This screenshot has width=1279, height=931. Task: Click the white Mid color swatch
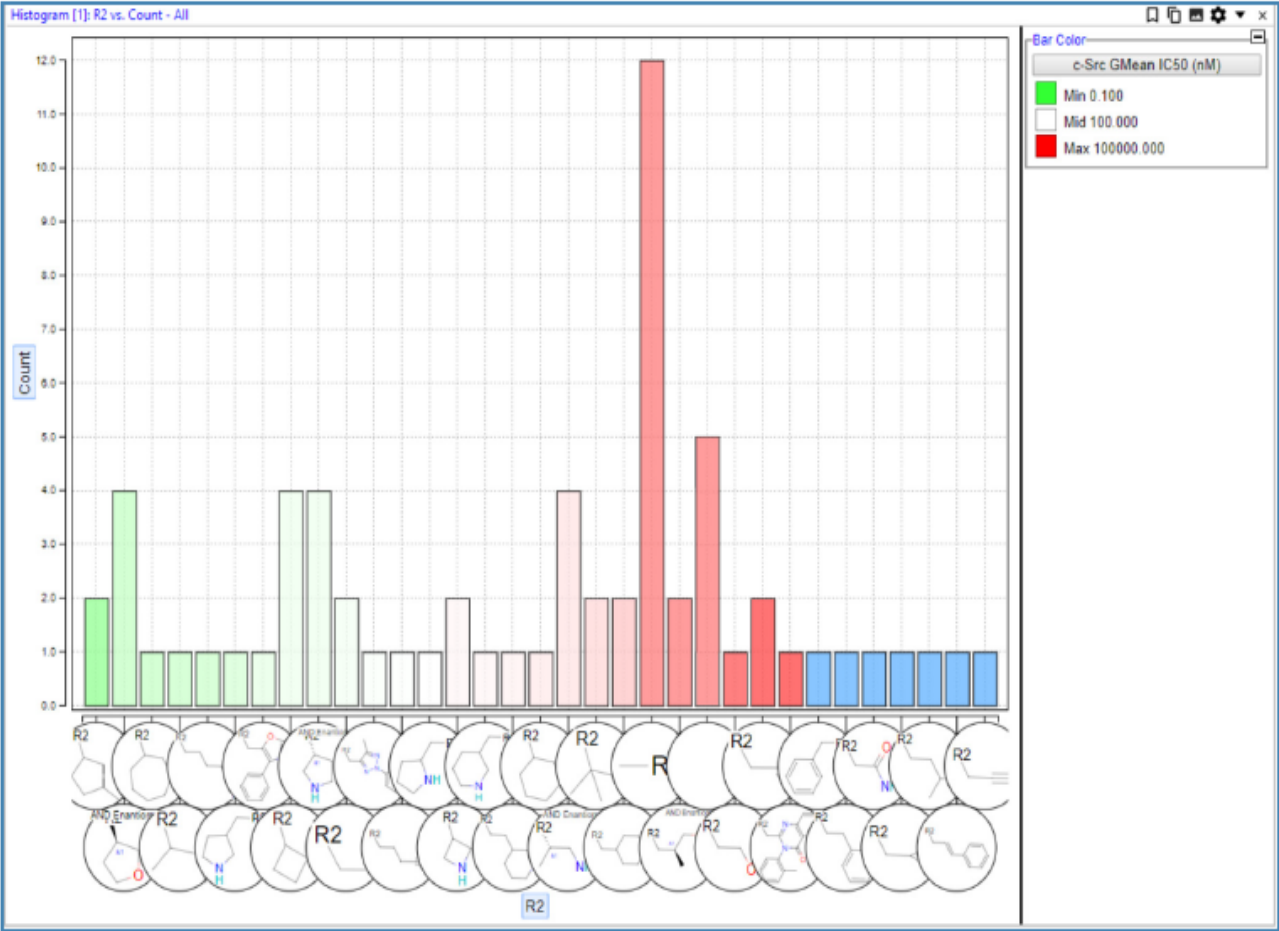(x=1047, y=122)
